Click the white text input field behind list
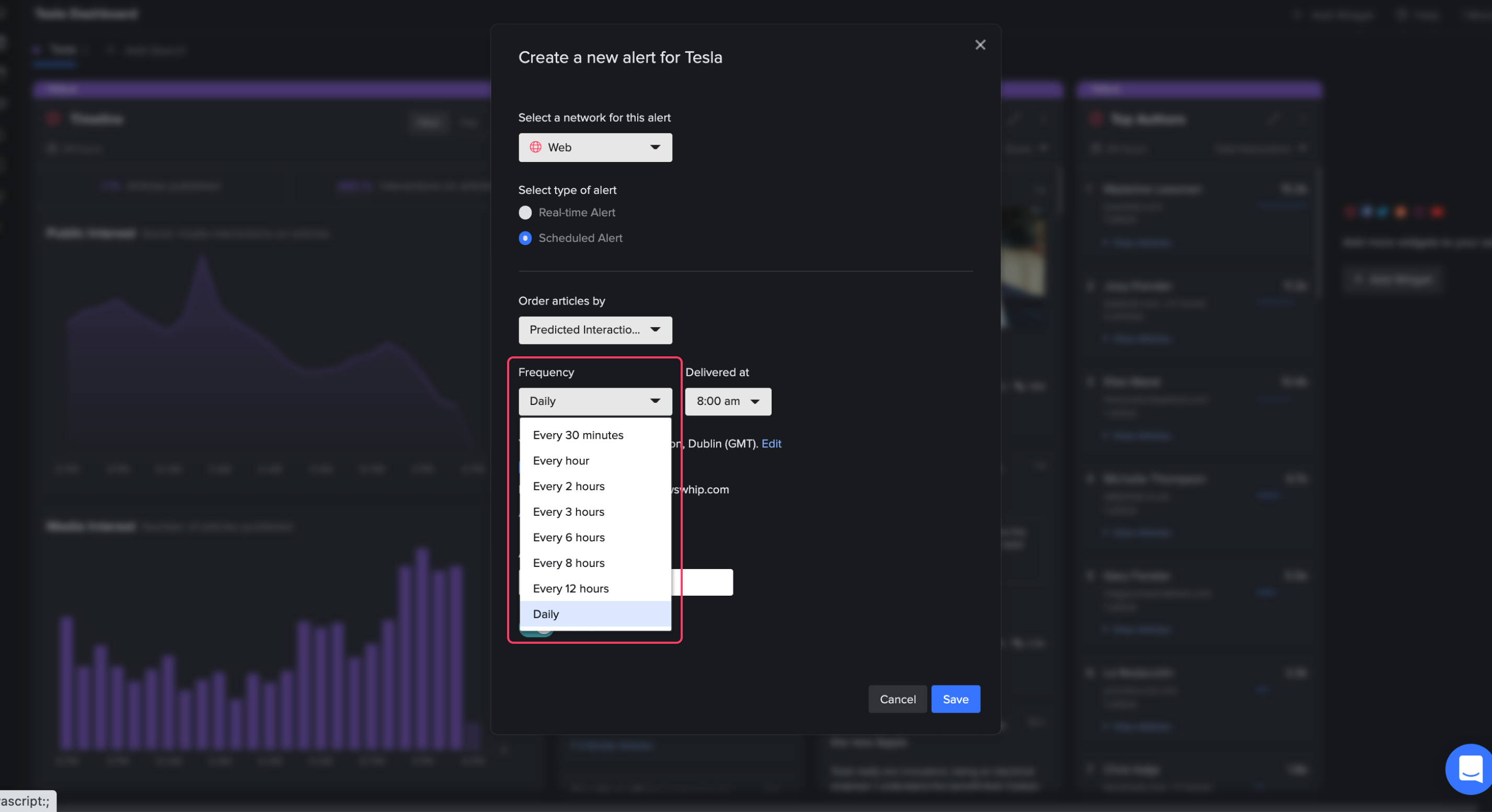Image resolution: width=1492 pixels, height=812 pixels. tap(702, 582)
